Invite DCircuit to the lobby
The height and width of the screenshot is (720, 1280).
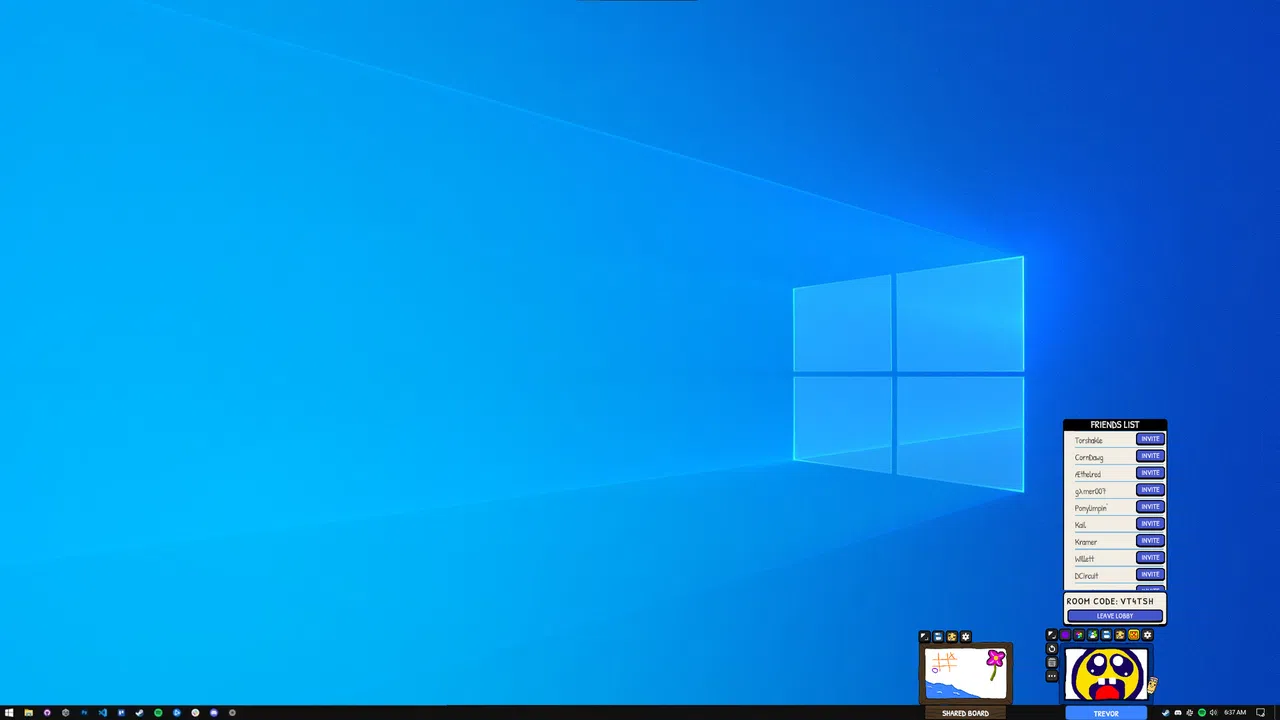[x=1150, y=575]
